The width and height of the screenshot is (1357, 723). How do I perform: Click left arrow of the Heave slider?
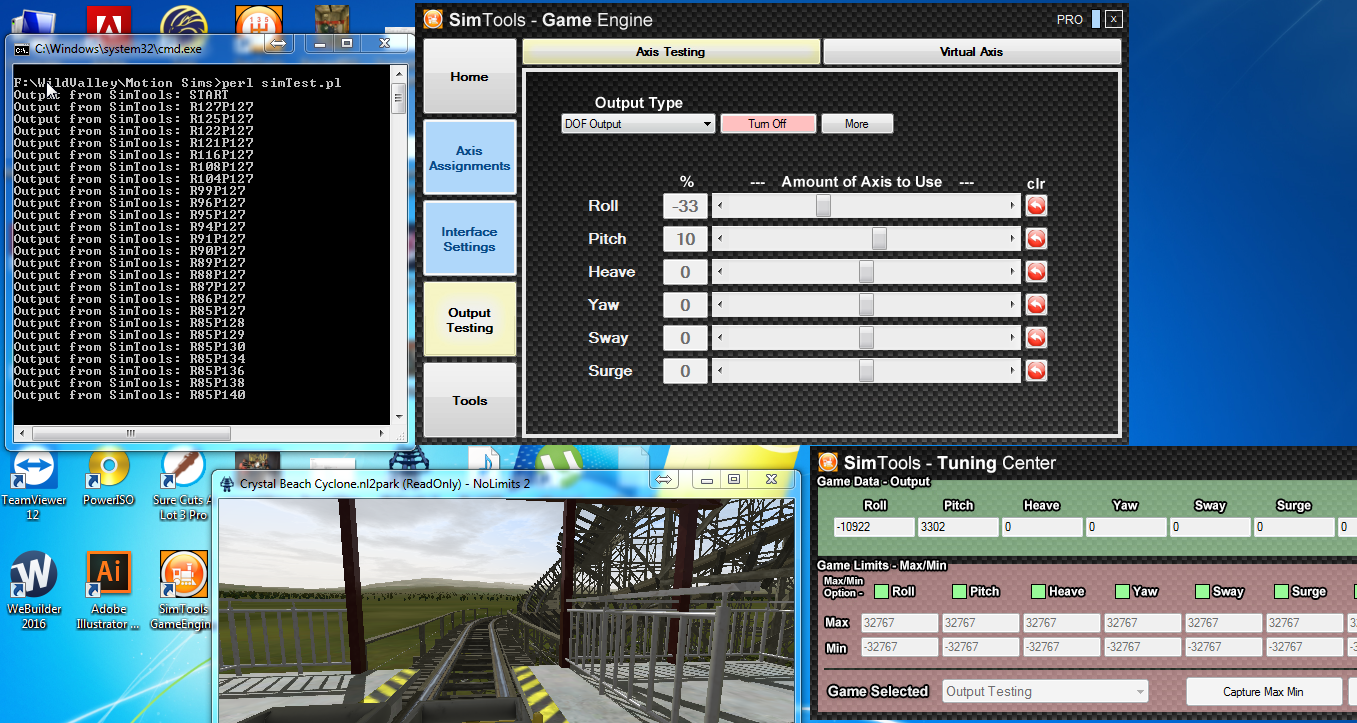point(719,272)
